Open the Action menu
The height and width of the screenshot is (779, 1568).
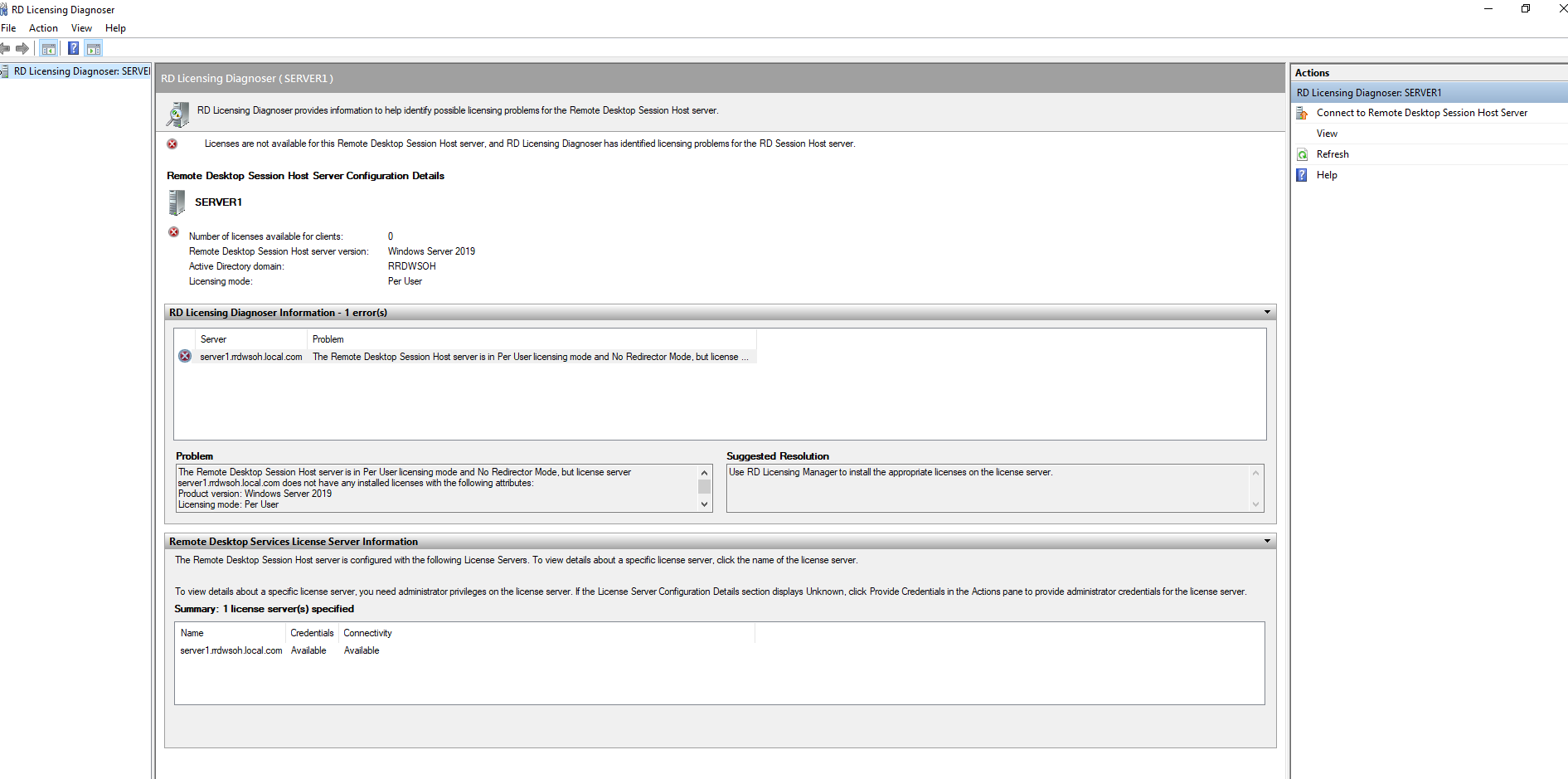[x=43, y=28]
